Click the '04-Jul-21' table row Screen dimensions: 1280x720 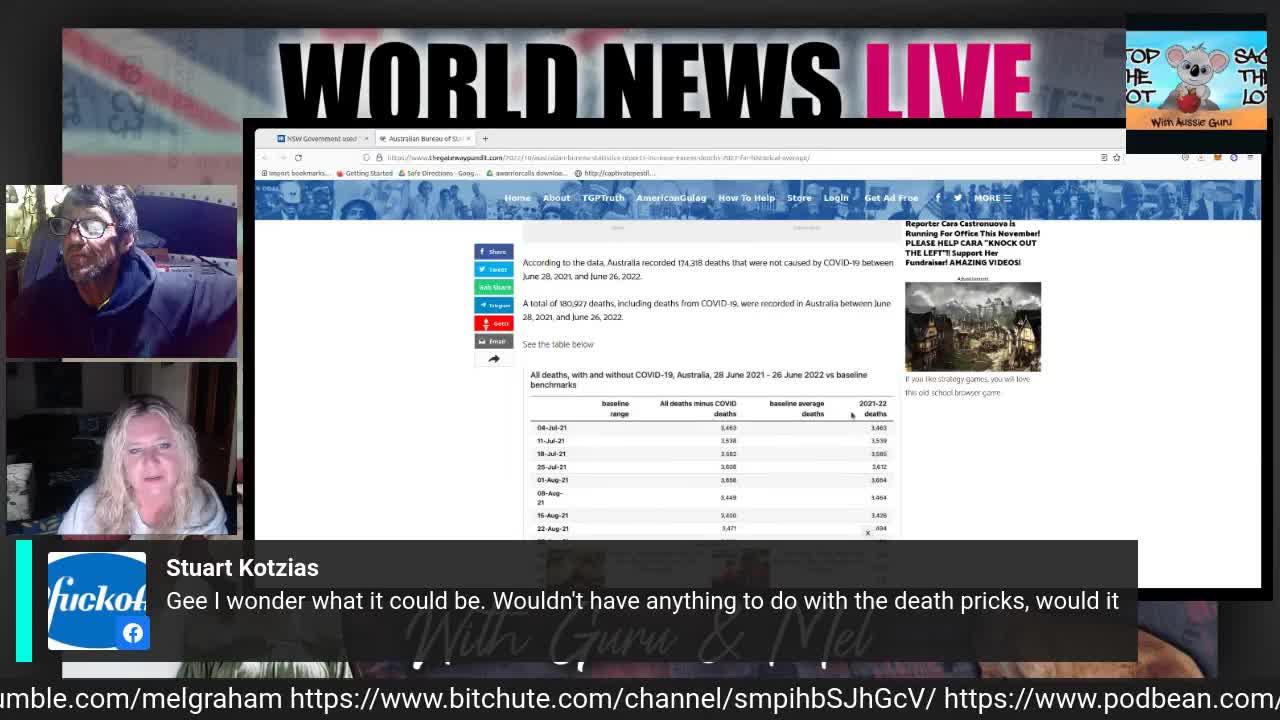711,428
